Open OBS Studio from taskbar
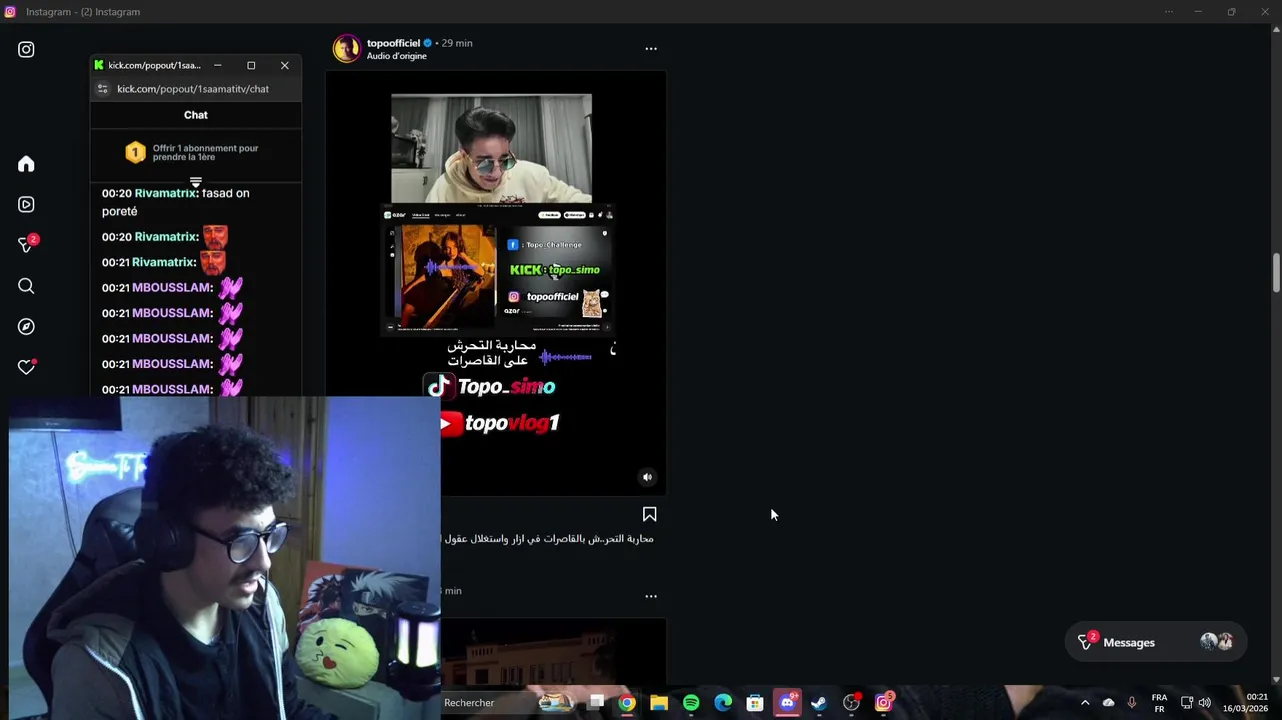This screenshot has height=720, width=1282. tap(851, 703)
